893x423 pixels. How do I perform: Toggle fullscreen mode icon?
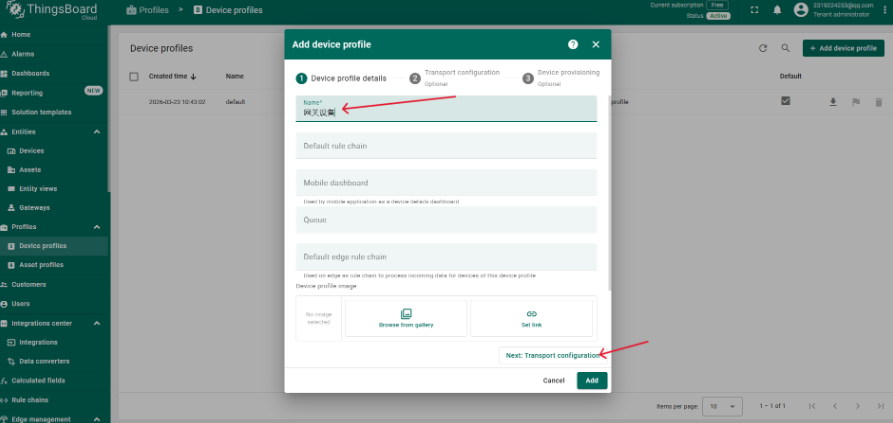[x=754, y=10]
